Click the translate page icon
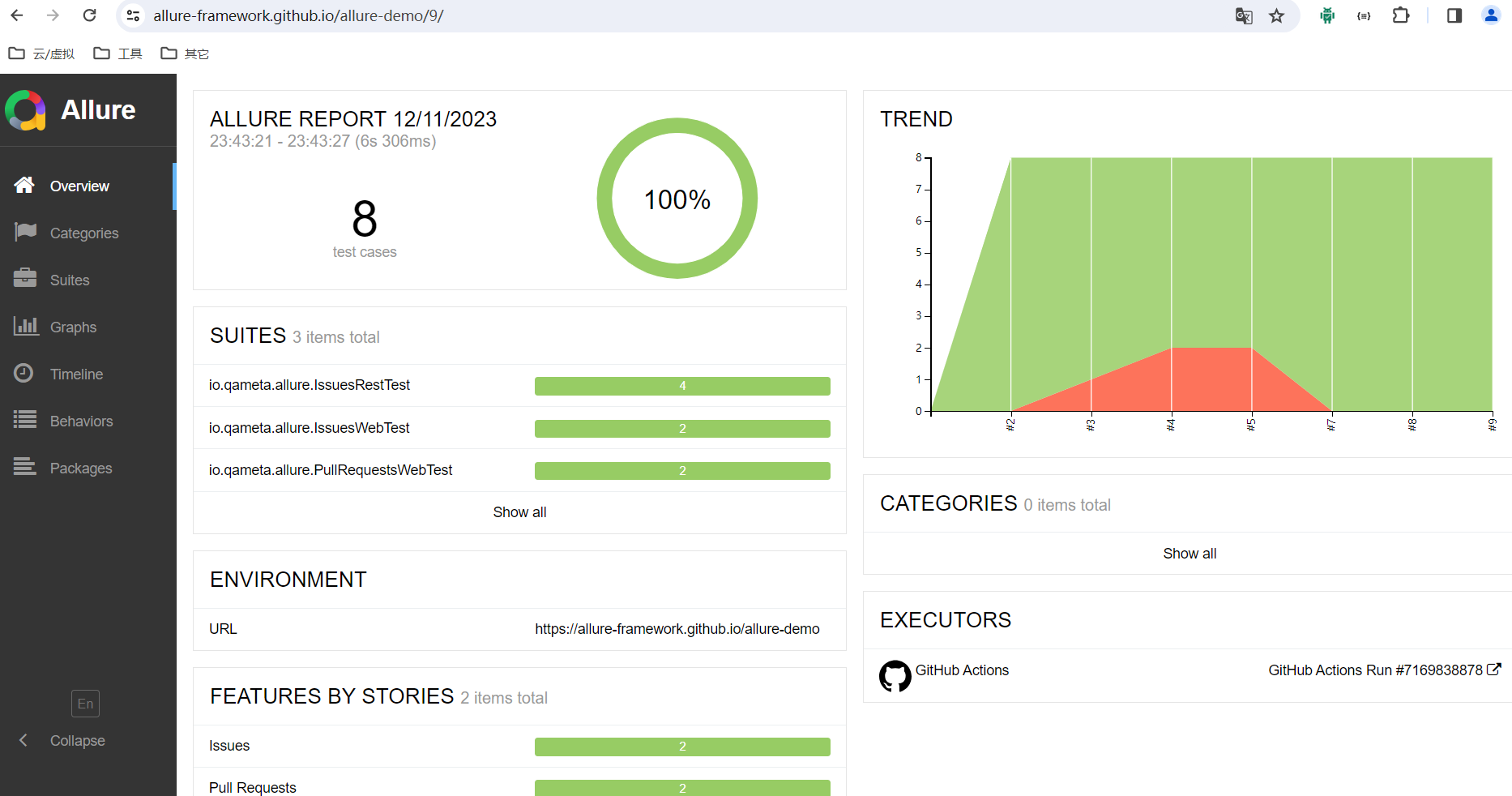The image size is (1512, 796). [x=1244, y=15]
